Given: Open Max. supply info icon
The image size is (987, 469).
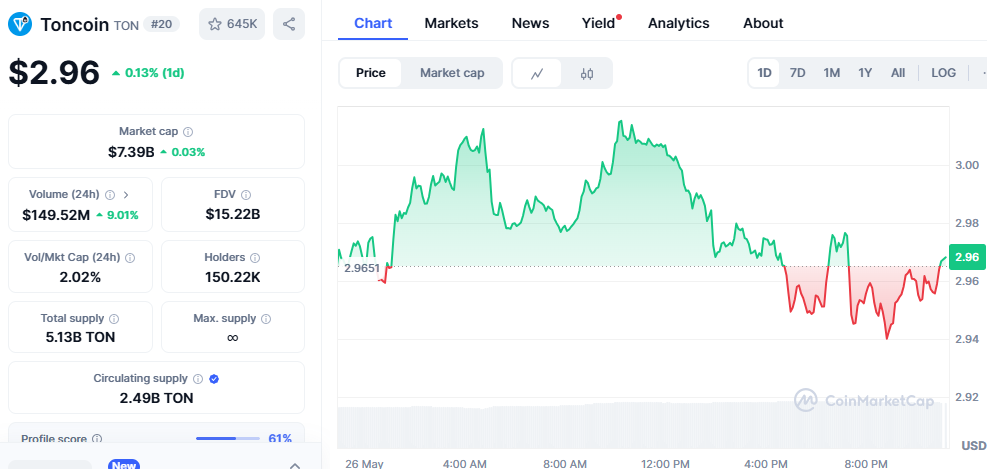Looking at the screenshot, I should 266,319.
